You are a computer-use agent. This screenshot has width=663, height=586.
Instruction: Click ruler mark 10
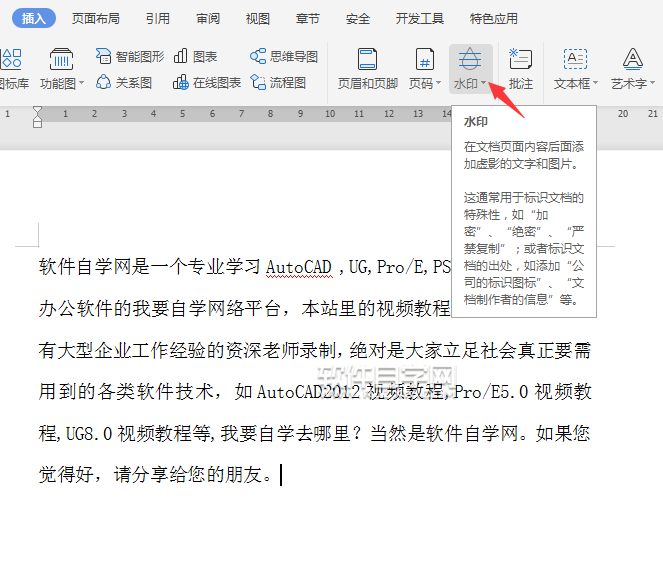pyautogui.click(x=330, y=114)
